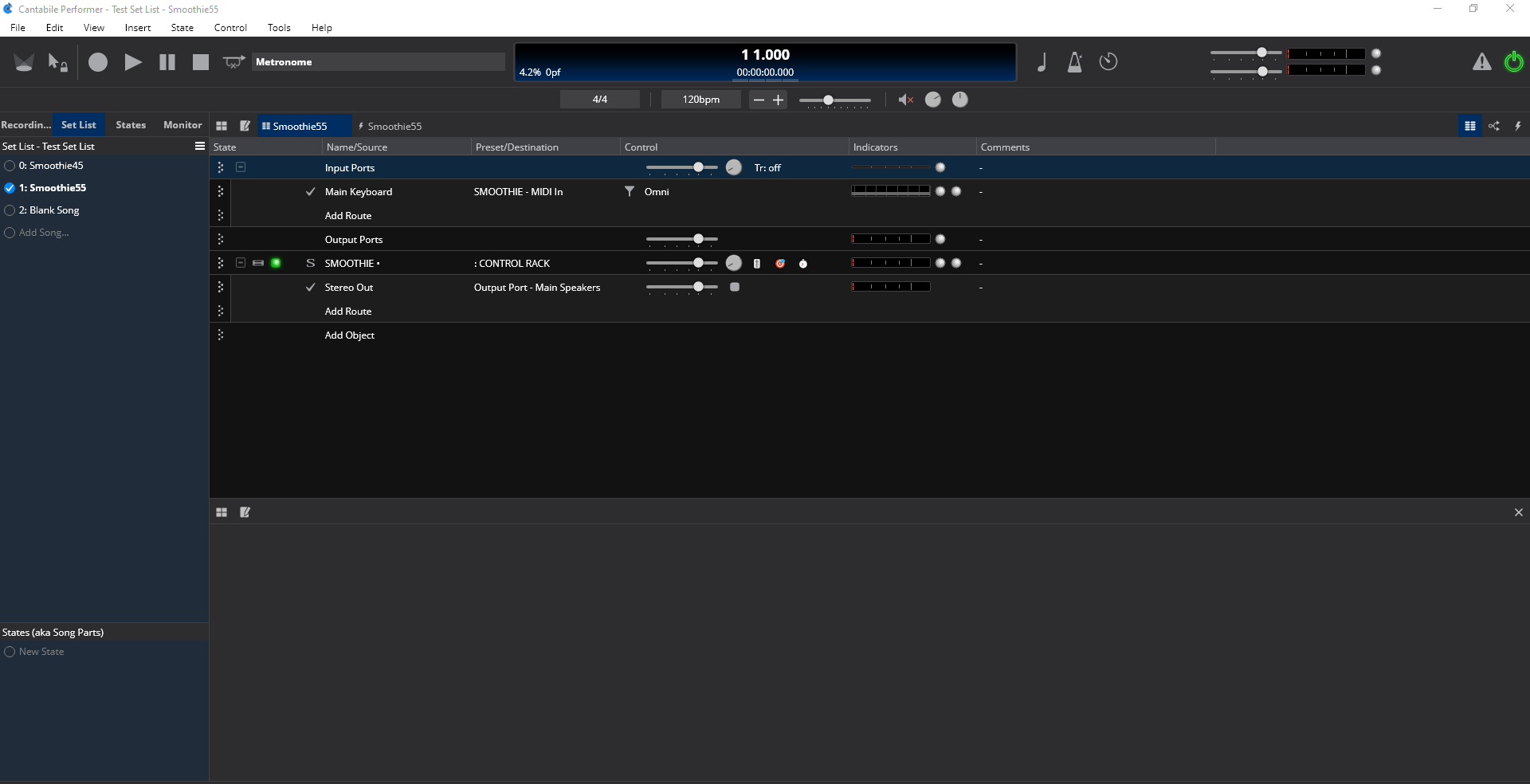Toggle the metronome icon
The image size is (1530, 784).
(1074, 62)
